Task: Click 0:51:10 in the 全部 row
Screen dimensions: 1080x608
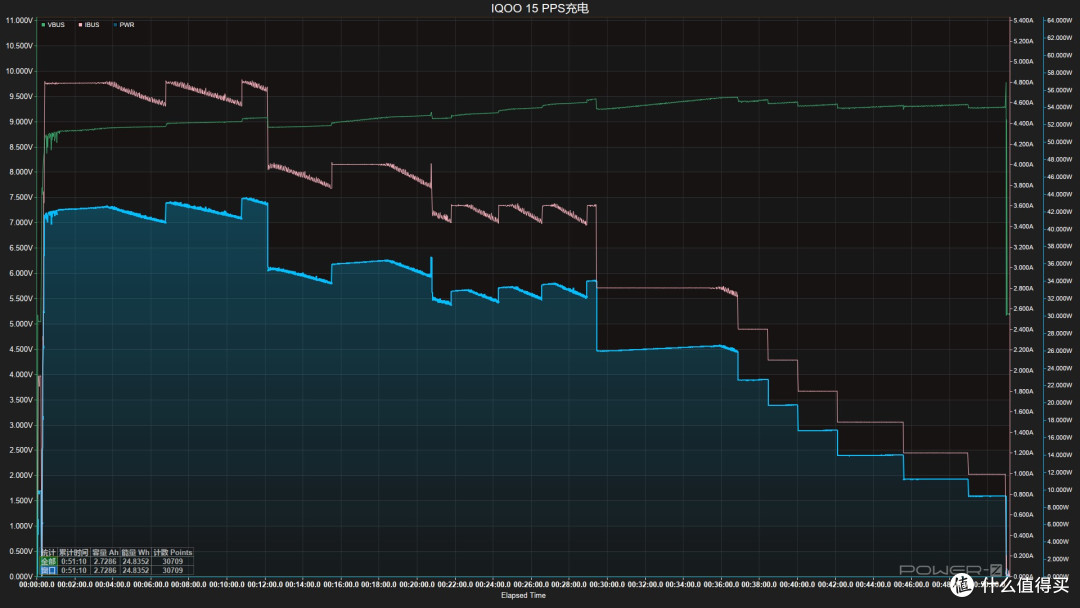Action: [74, 561]
